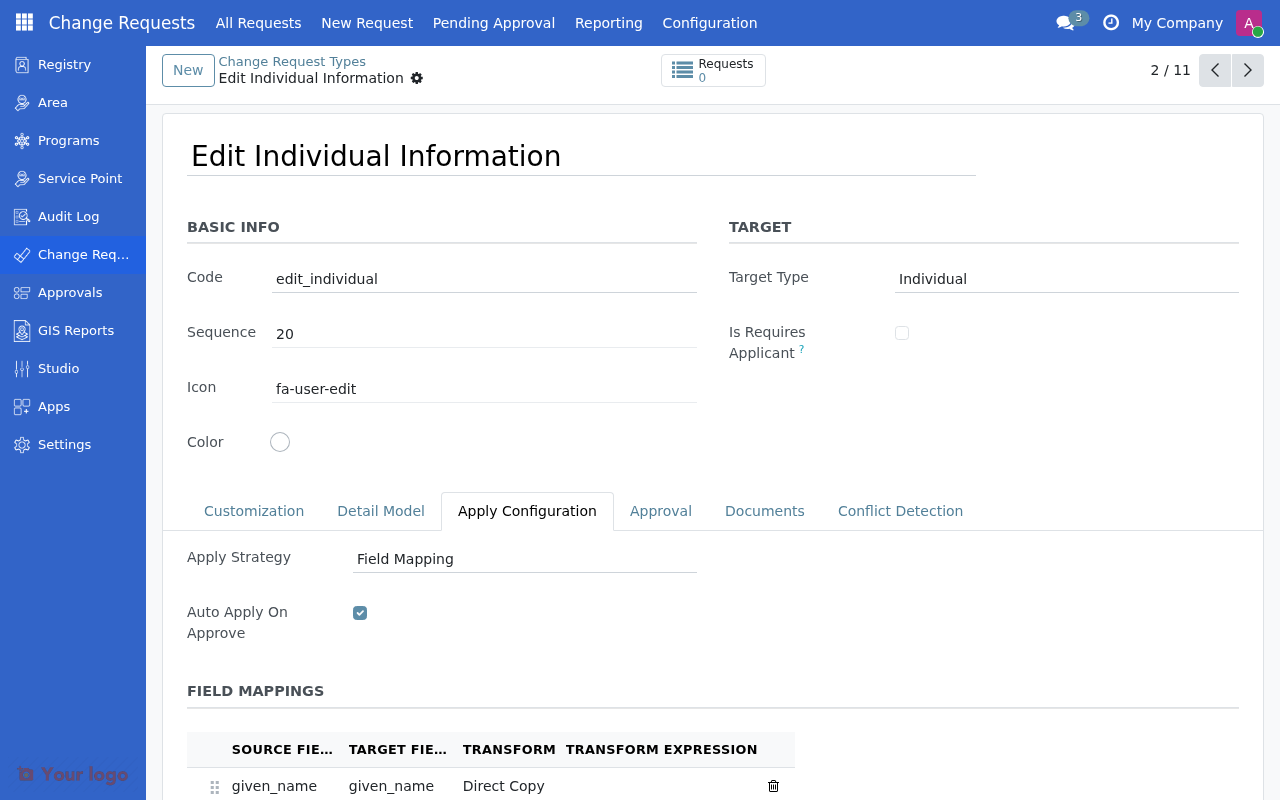This screenshot has height=800, width=1280.
Task: Switch to the Conflict Detection tab
Action: (x=900, y=511)
